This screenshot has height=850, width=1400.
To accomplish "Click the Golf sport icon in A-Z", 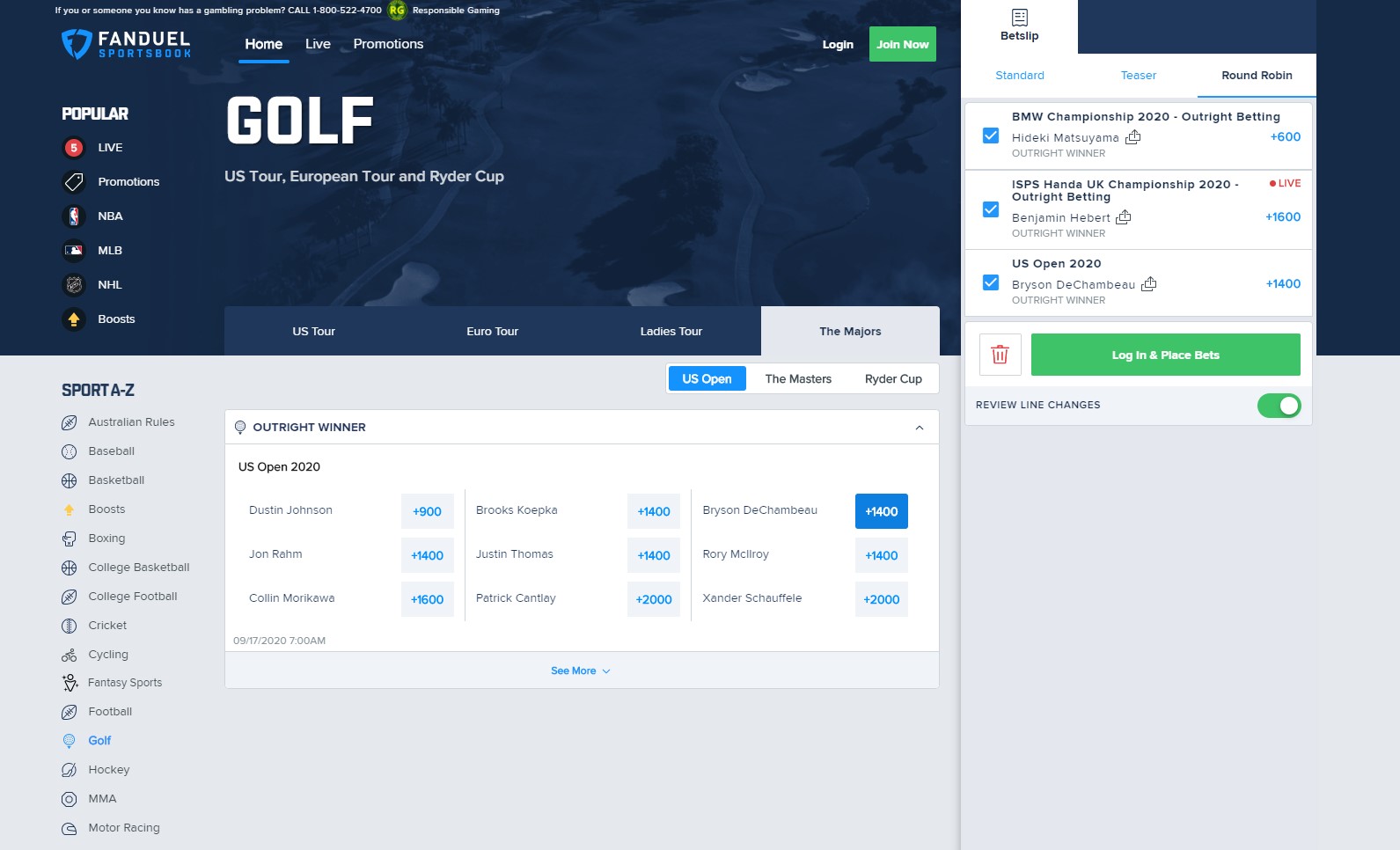I will [70, 741].
